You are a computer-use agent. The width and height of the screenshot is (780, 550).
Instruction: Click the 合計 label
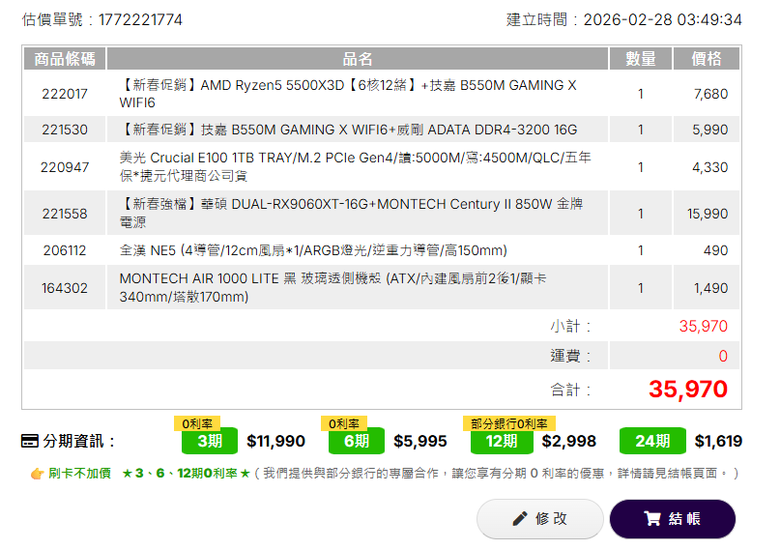tap(571, 390)
